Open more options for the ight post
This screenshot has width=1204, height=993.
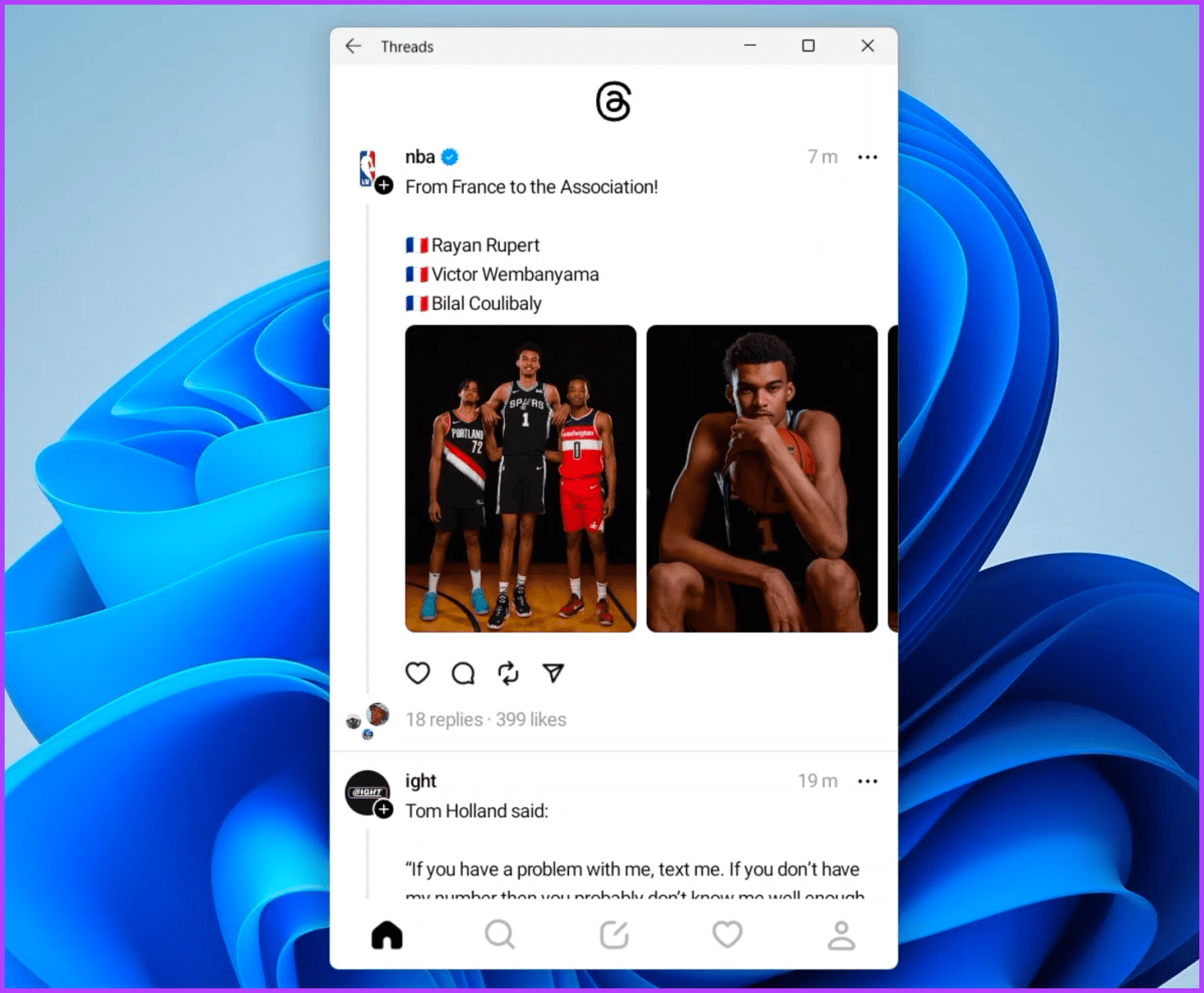867,781
